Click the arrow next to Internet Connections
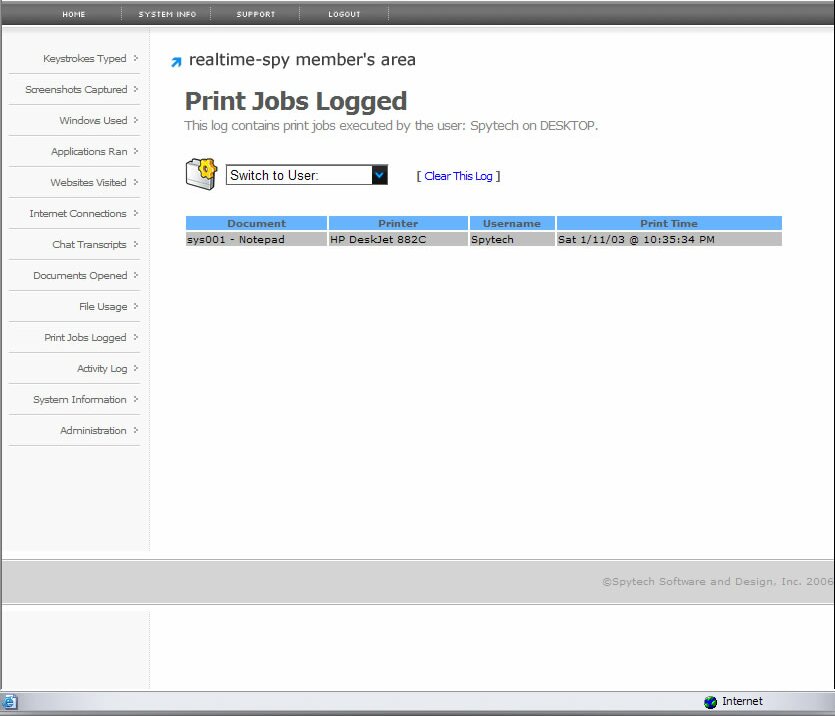 pyautogui.click(x=135, y=213)
